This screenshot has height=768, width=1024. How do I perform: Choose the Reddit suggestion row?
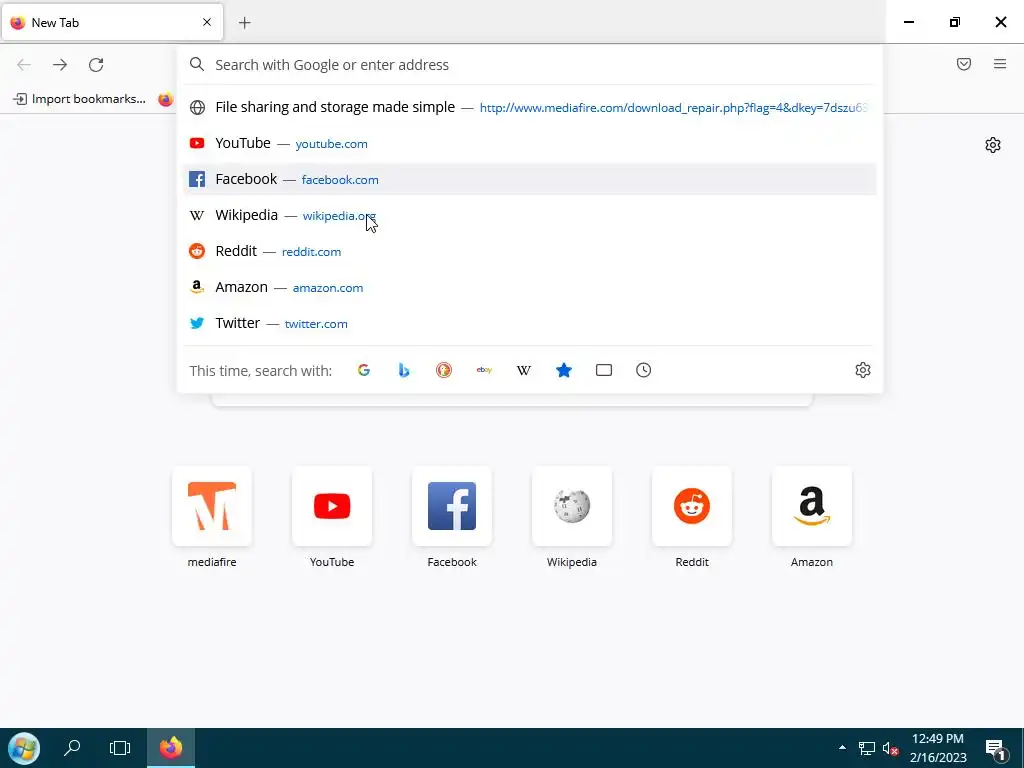[529, 251]
